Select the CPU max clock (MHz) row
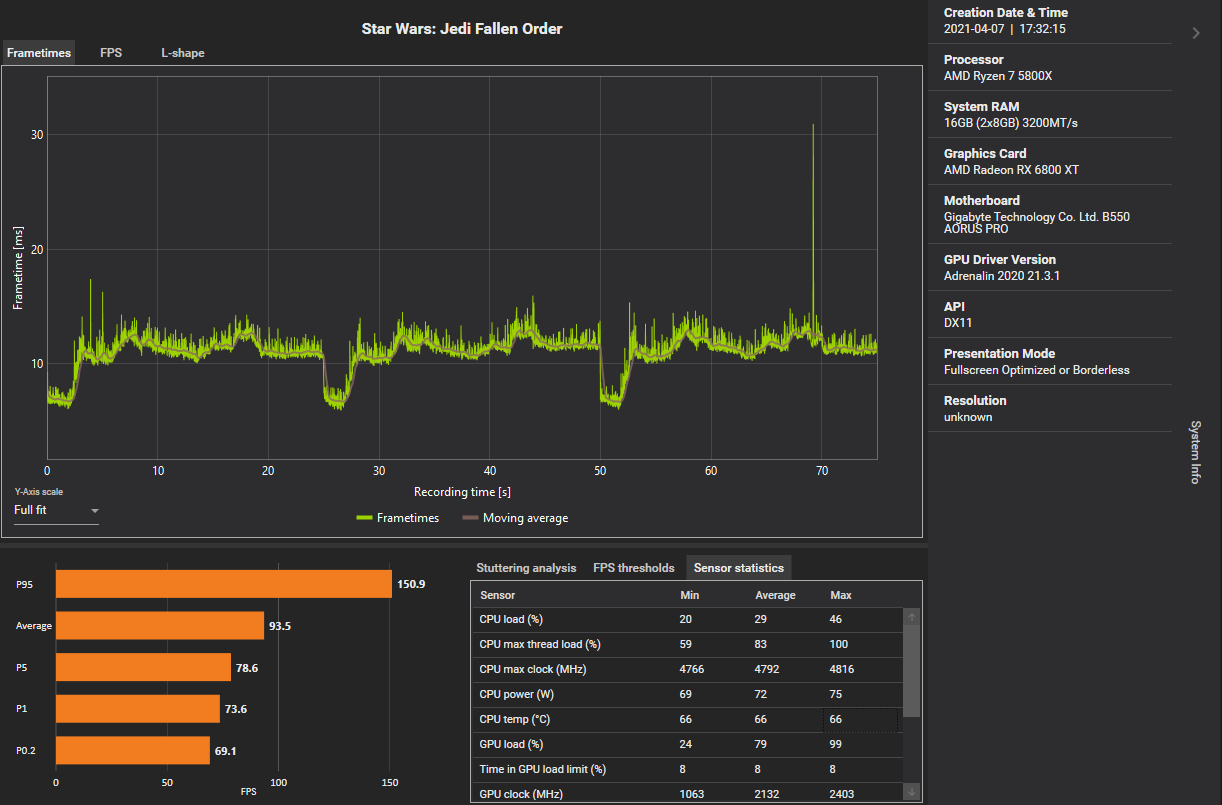The image size is (1222, 805). (687, 670)
